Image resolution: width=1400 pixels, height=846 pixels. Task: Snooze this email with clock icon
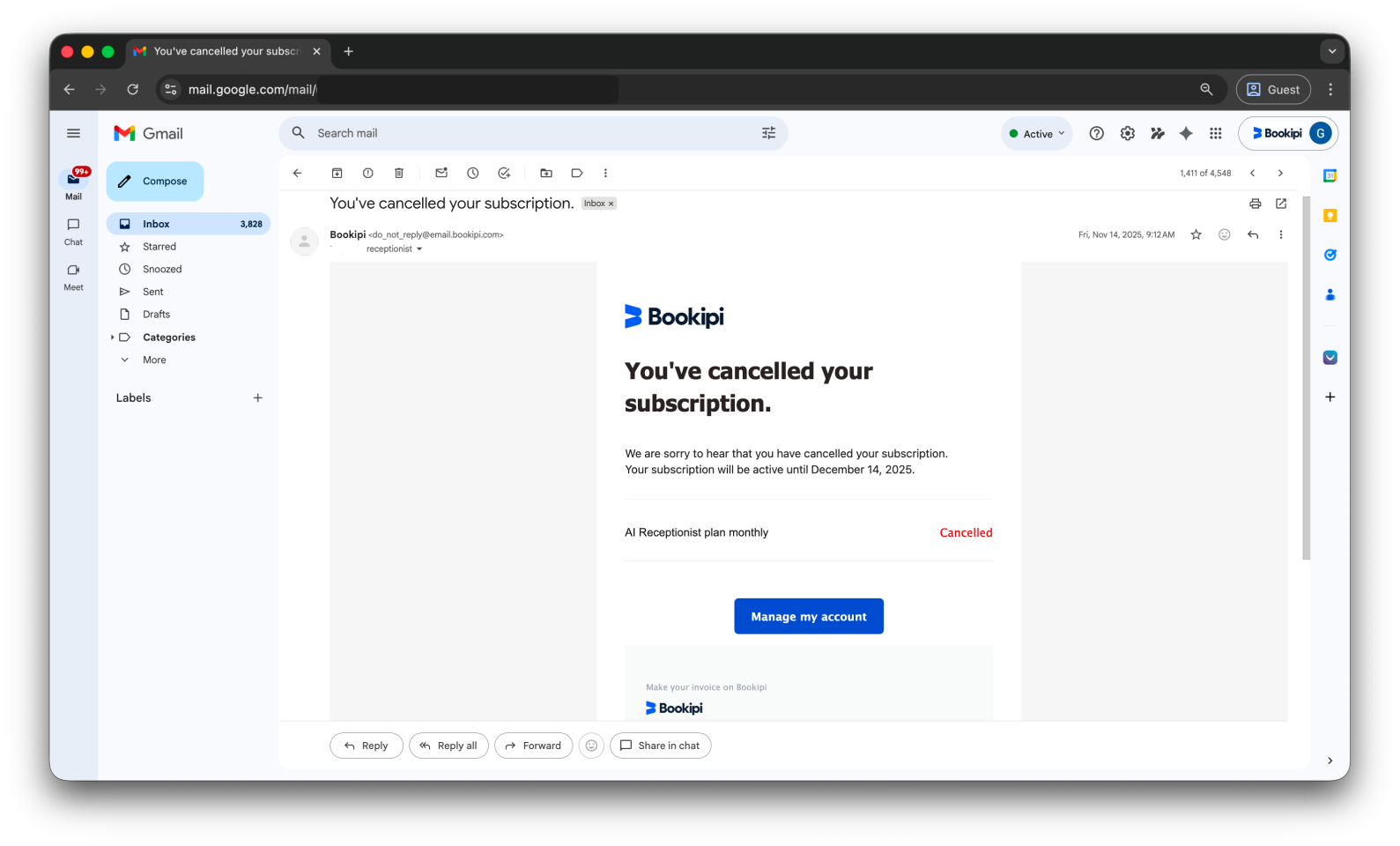(473, 173)
